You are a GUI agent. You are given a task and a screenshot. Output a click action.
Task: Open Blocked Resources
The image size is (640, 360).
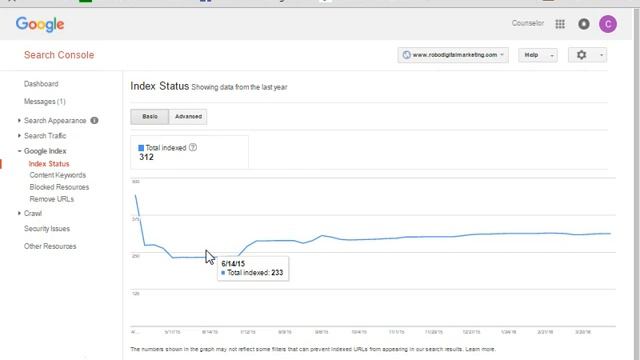pos(59,187)
